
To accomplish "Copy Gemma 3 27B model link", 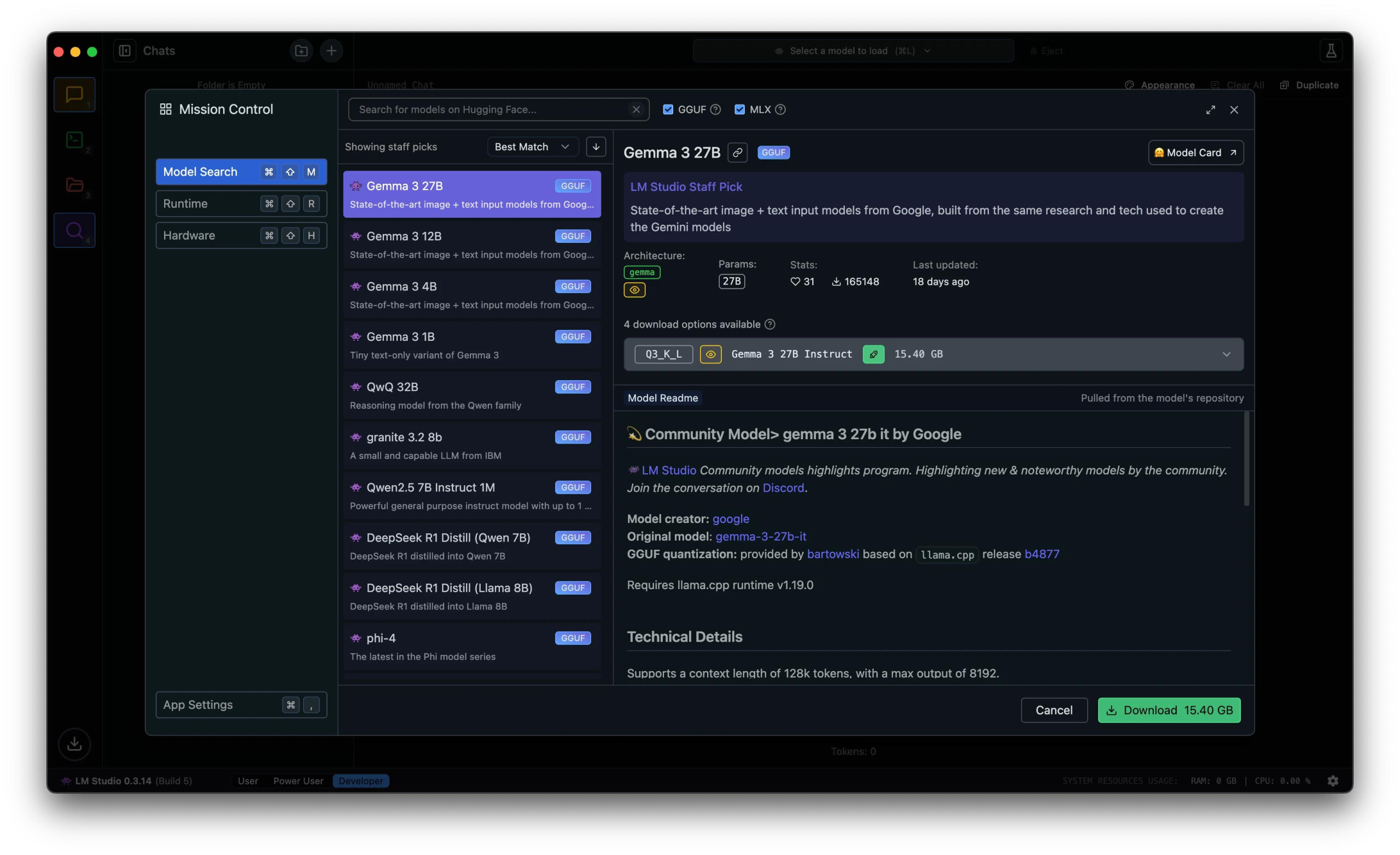I will (737, 153).
